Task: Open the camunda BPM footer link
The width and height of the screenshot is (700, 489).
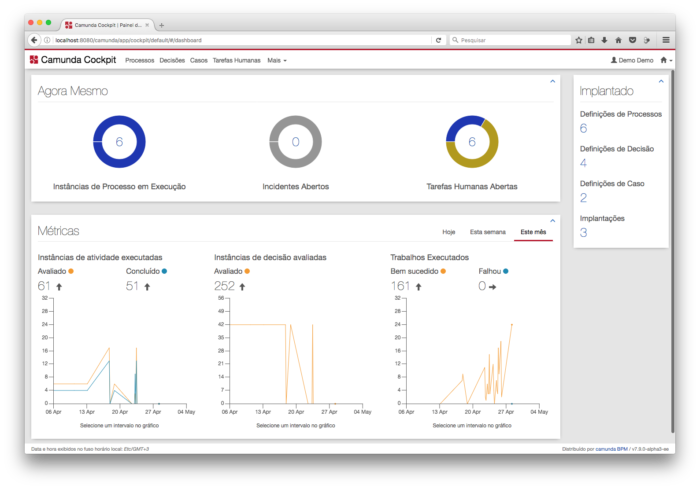Action: pos(611,449)
